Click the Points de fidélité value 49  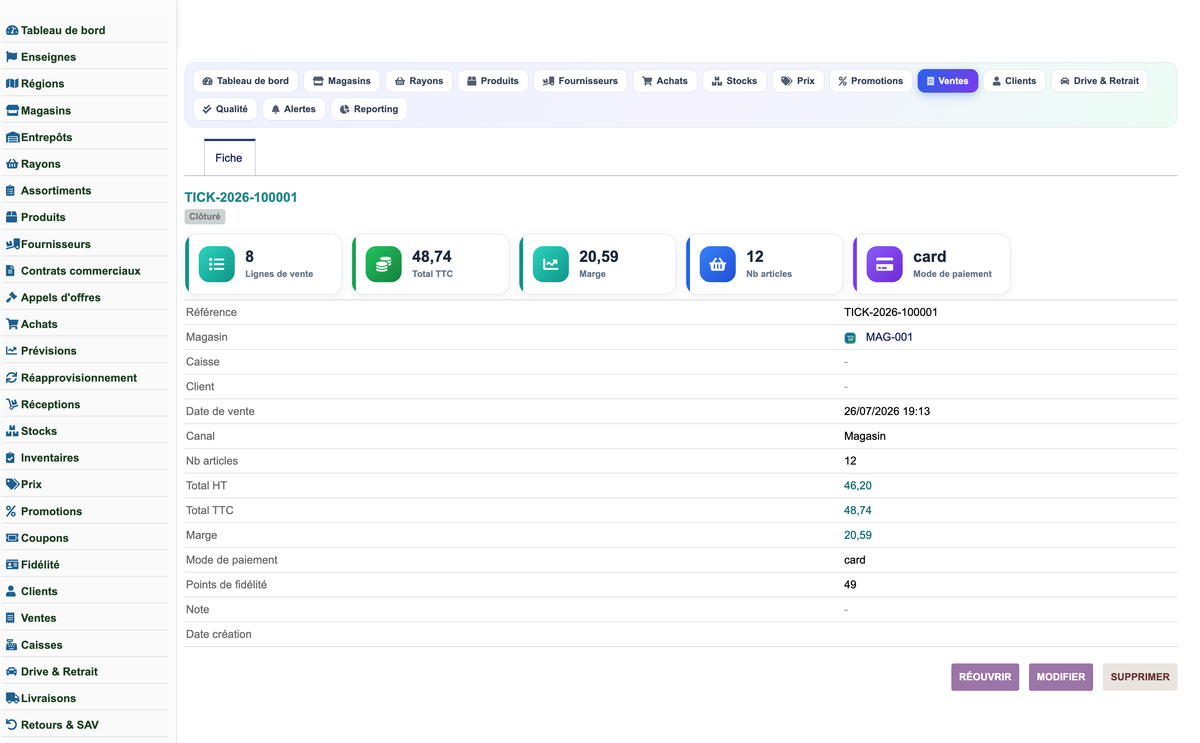coord(850,585)
